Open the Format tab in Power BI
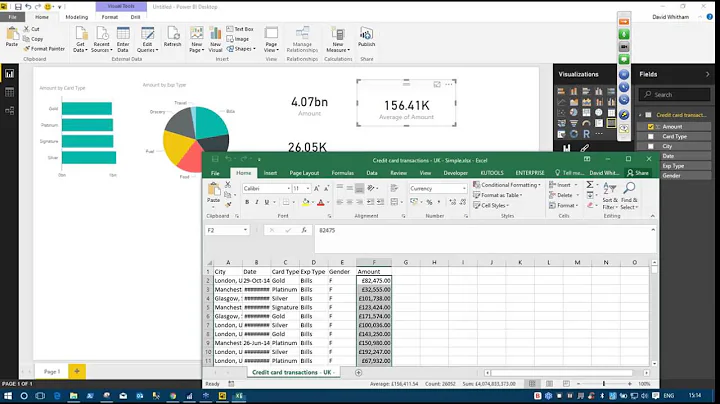 tap(109, 17)
